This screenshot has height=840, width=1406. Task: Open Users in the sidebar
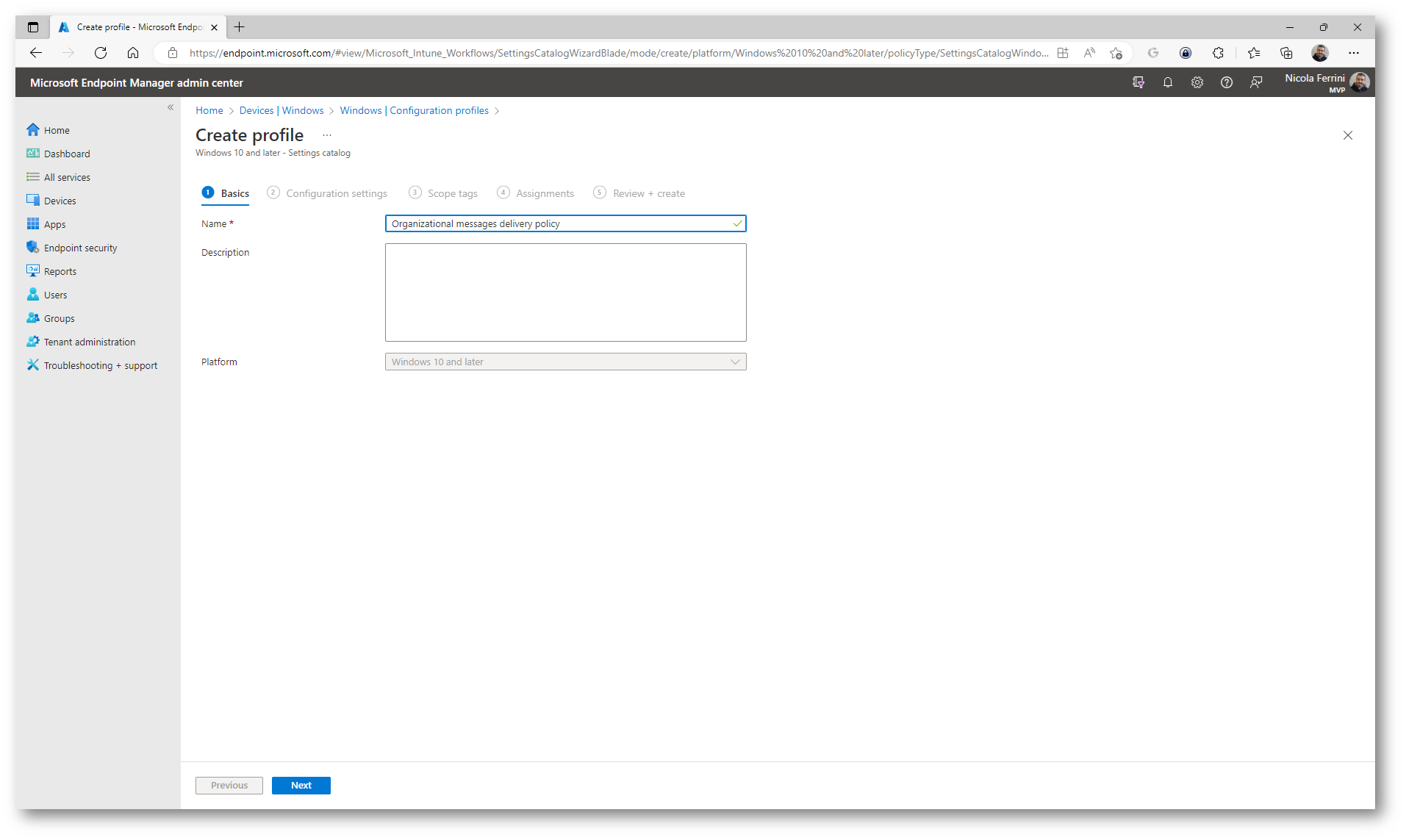click(47, 295)
